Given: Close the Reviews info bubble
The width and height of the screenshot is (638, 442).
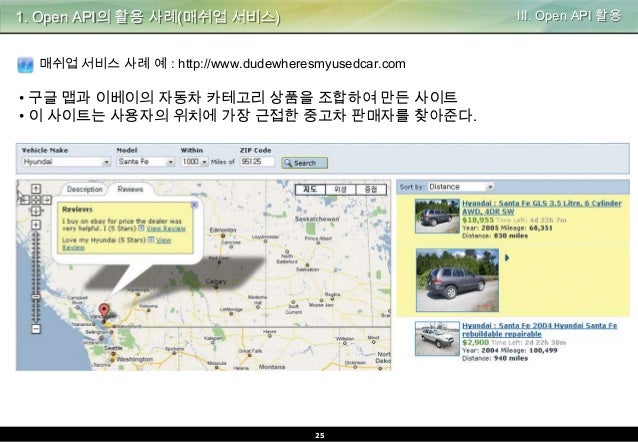Looking at the screenshot, I should [x=194, y=205].
